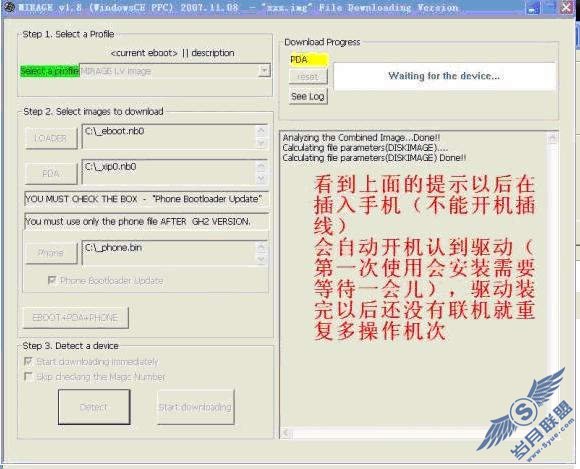This screenshot has height=469, width=580.
Task: Click the PDA file button
Action: point(51,173)
